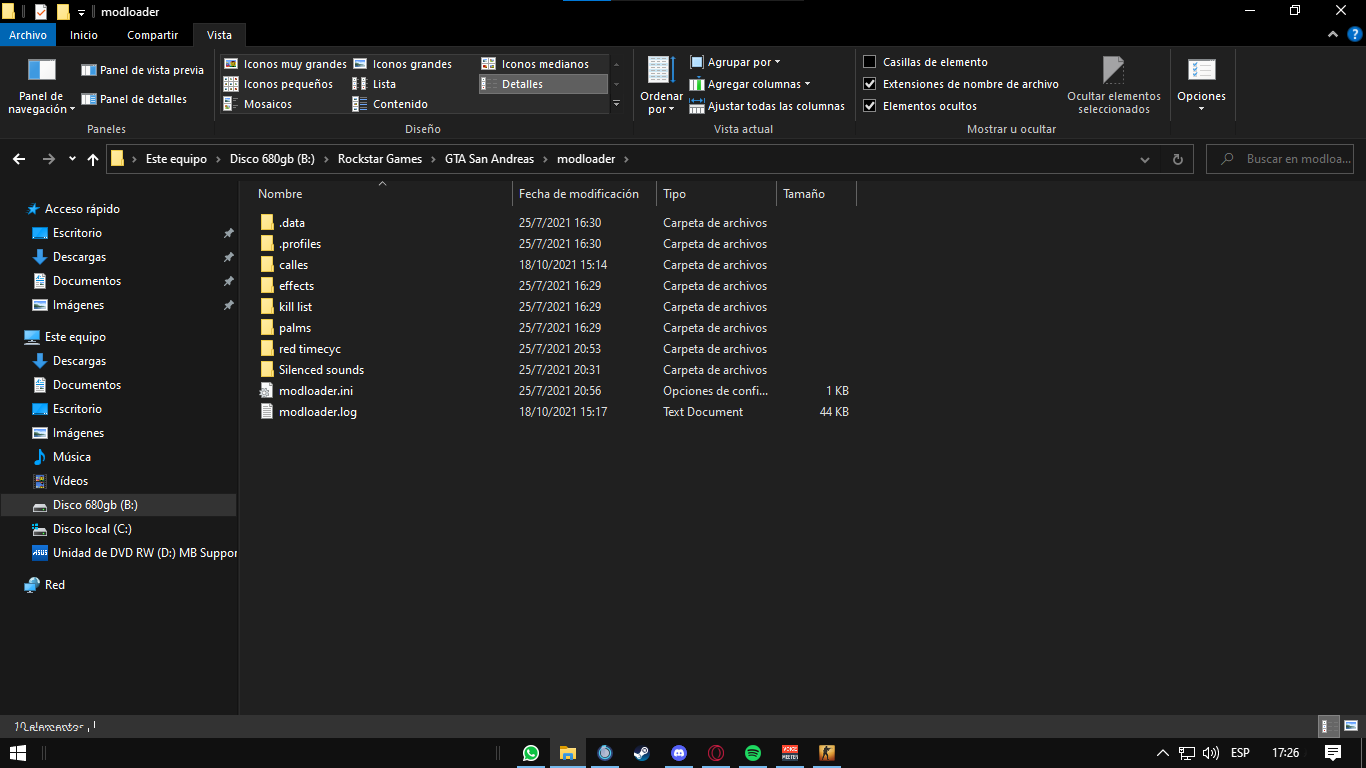1366x768 pixels.
Task: Click Disco 680gb (B:) breadcrumb in address bar
Action: (x=272, y=159)
